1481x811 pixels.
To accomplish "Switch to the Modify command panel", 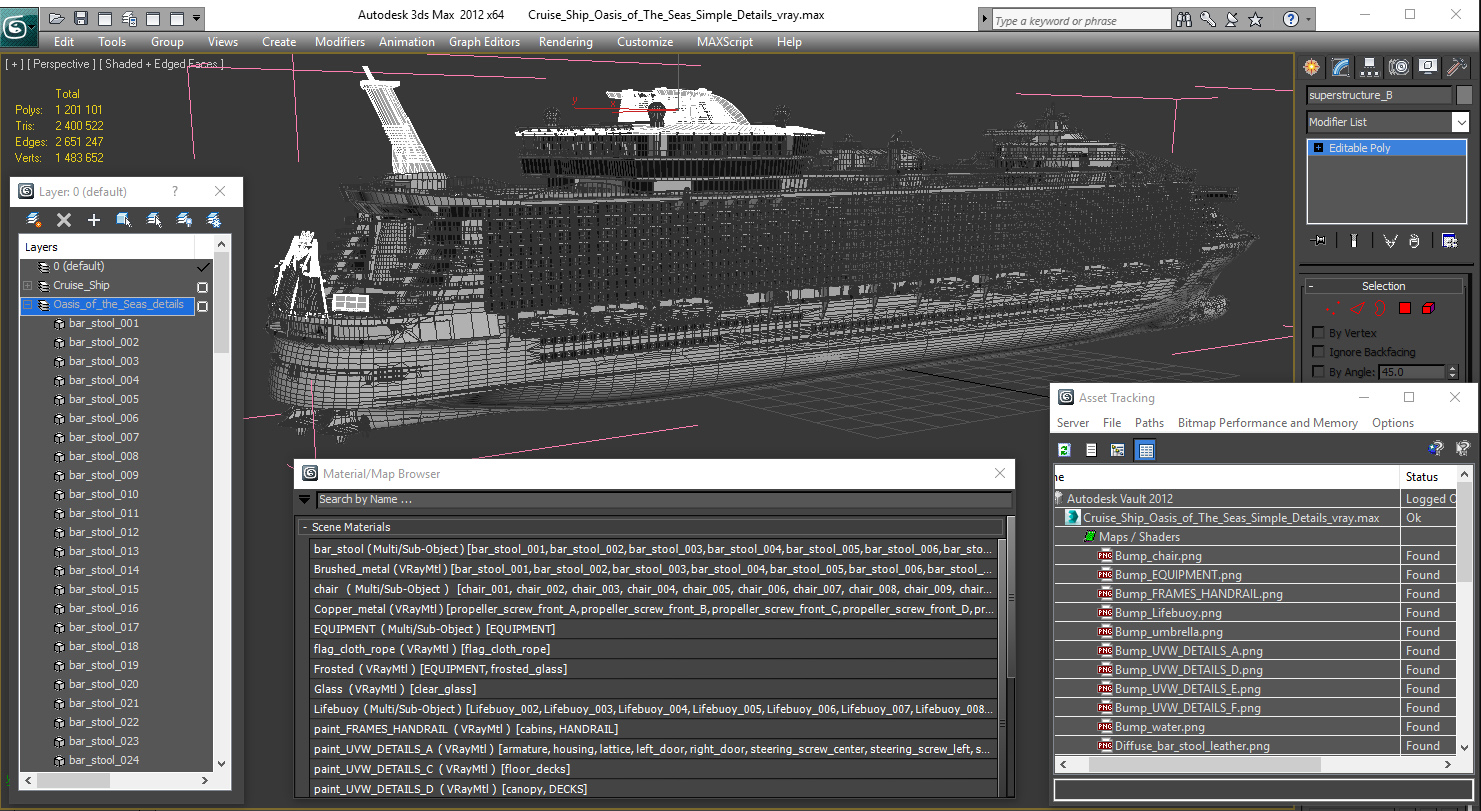I will [x=1341, y=67].
